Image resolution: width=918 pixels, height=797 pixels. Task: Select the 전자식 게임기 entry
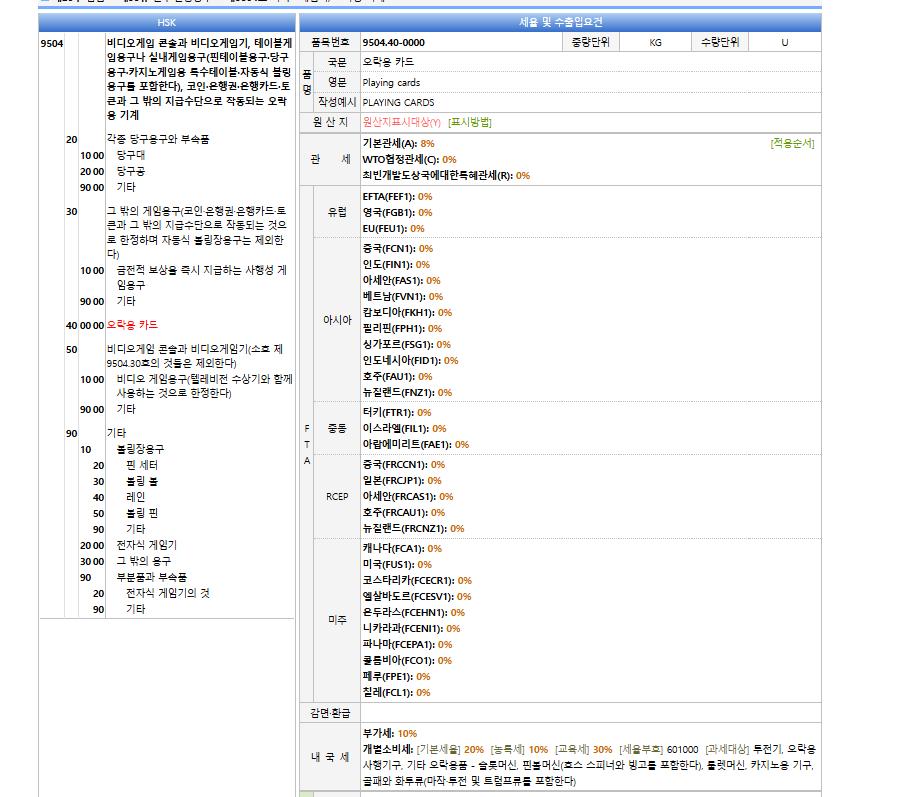pyautogui.click(x=146, y=545)
